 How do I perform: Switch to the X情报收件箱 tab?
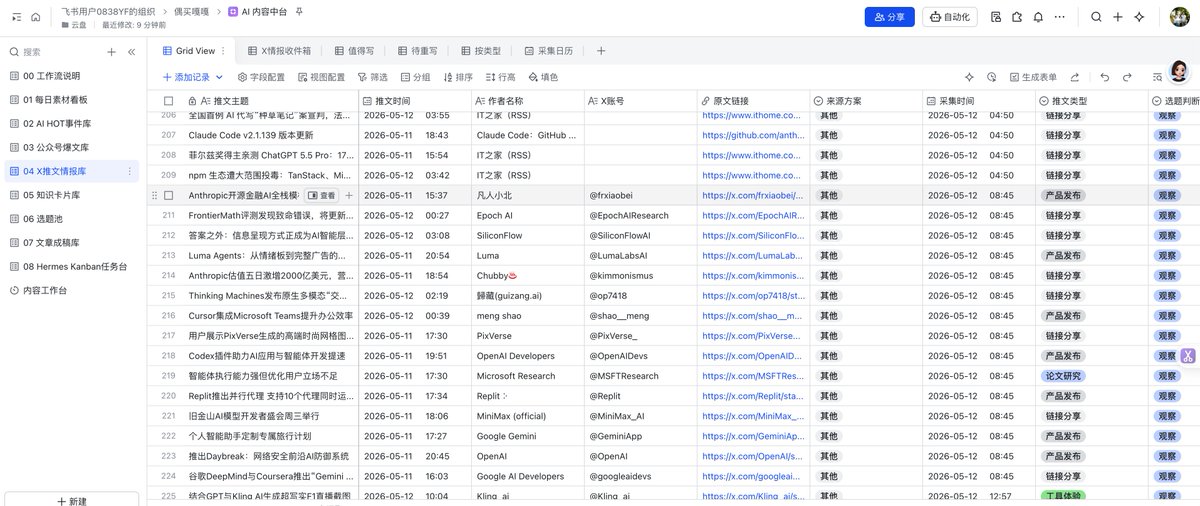[x=279, y=51]
